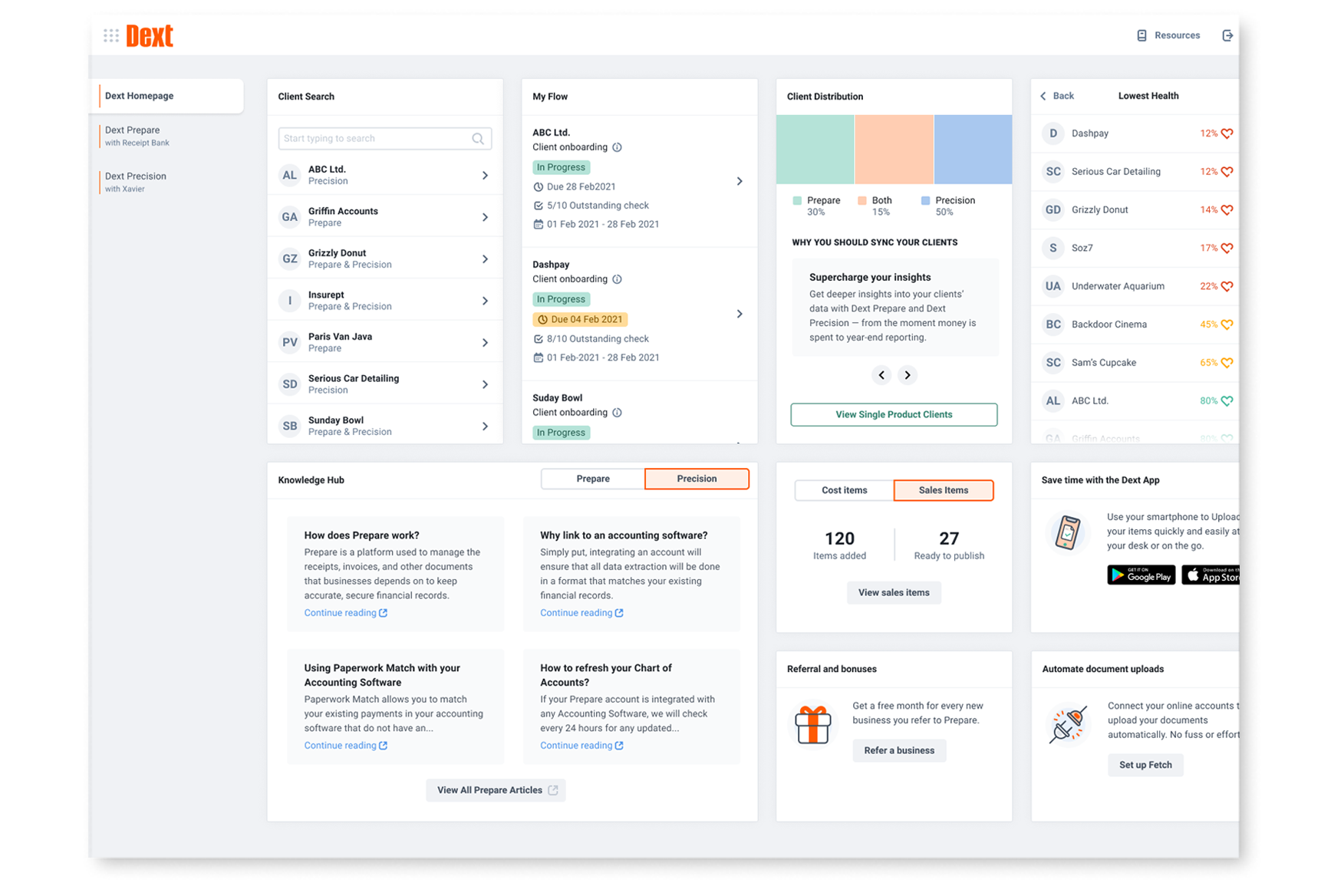Open Dashpay flow chevron in My Flow

click(x=740, y=314)
